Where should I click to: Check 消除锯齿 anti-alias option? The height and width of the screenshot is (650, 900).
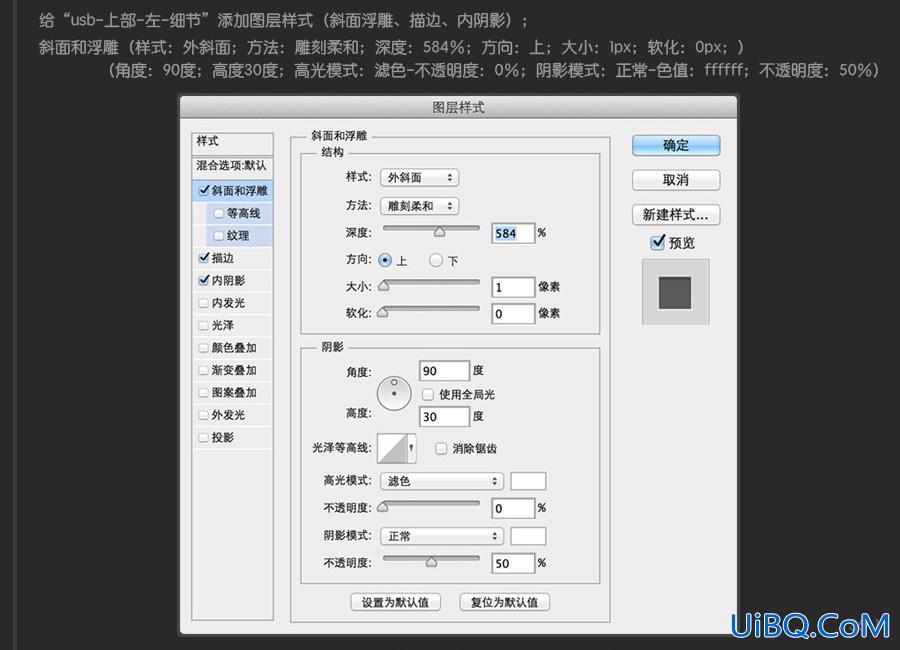441,448
